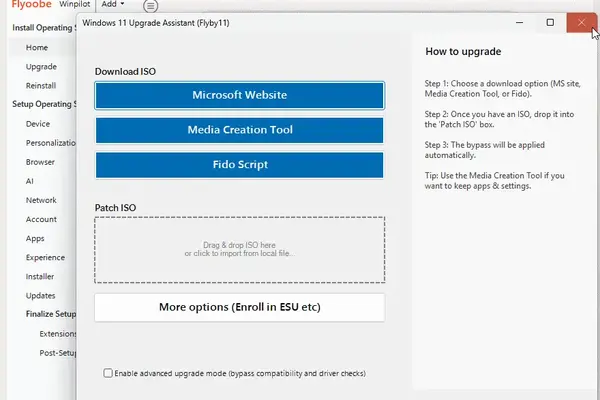
Task: Choose the Media Creation Tool option
Action: (x=239, y=130)
